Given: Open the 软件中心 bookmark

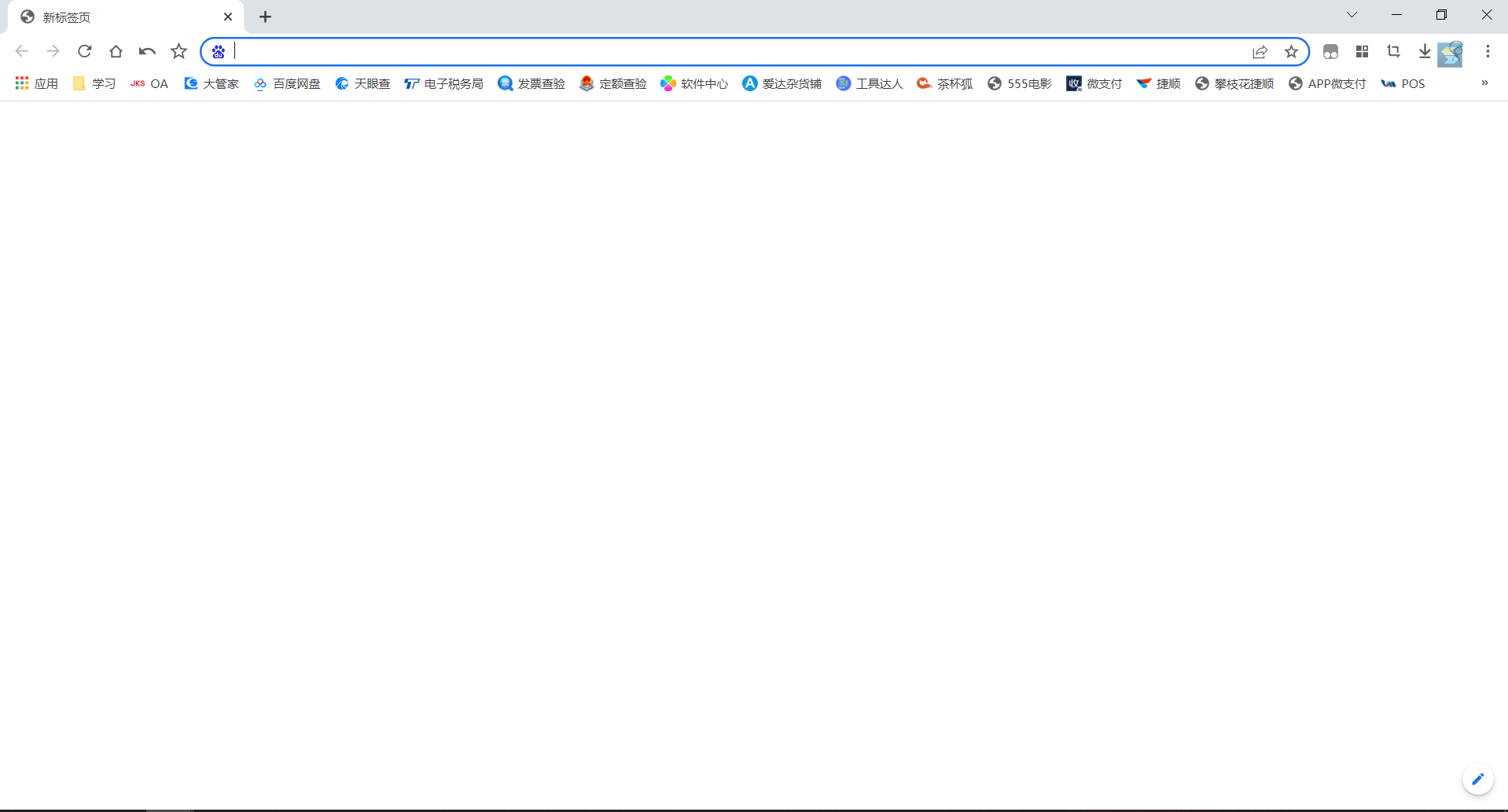Looking at the screenshot, I should (695, 83).
